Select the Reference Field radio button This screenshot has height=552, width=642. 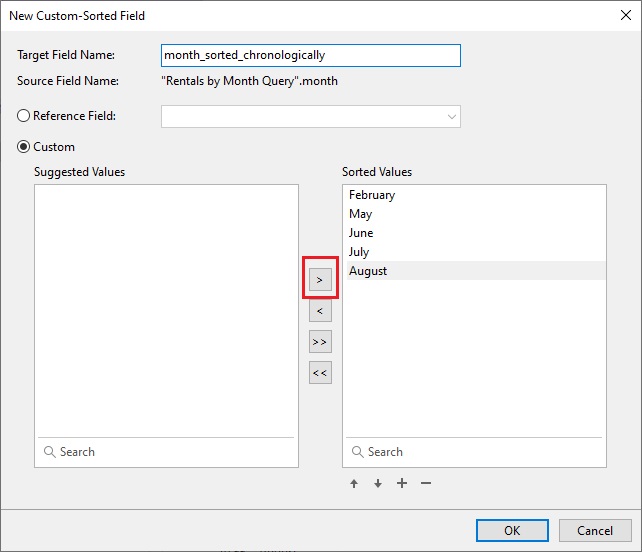click(23, 115)
